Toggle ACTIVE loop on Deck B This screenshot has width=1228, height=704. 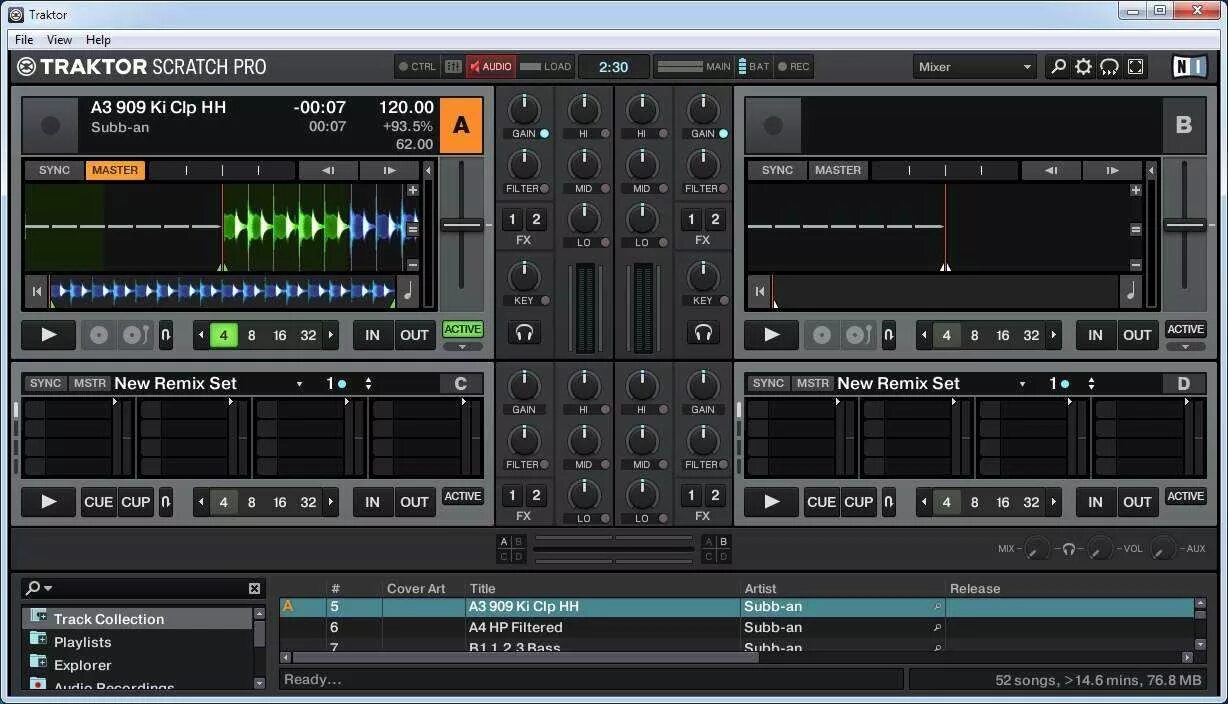click(1185, 329)
